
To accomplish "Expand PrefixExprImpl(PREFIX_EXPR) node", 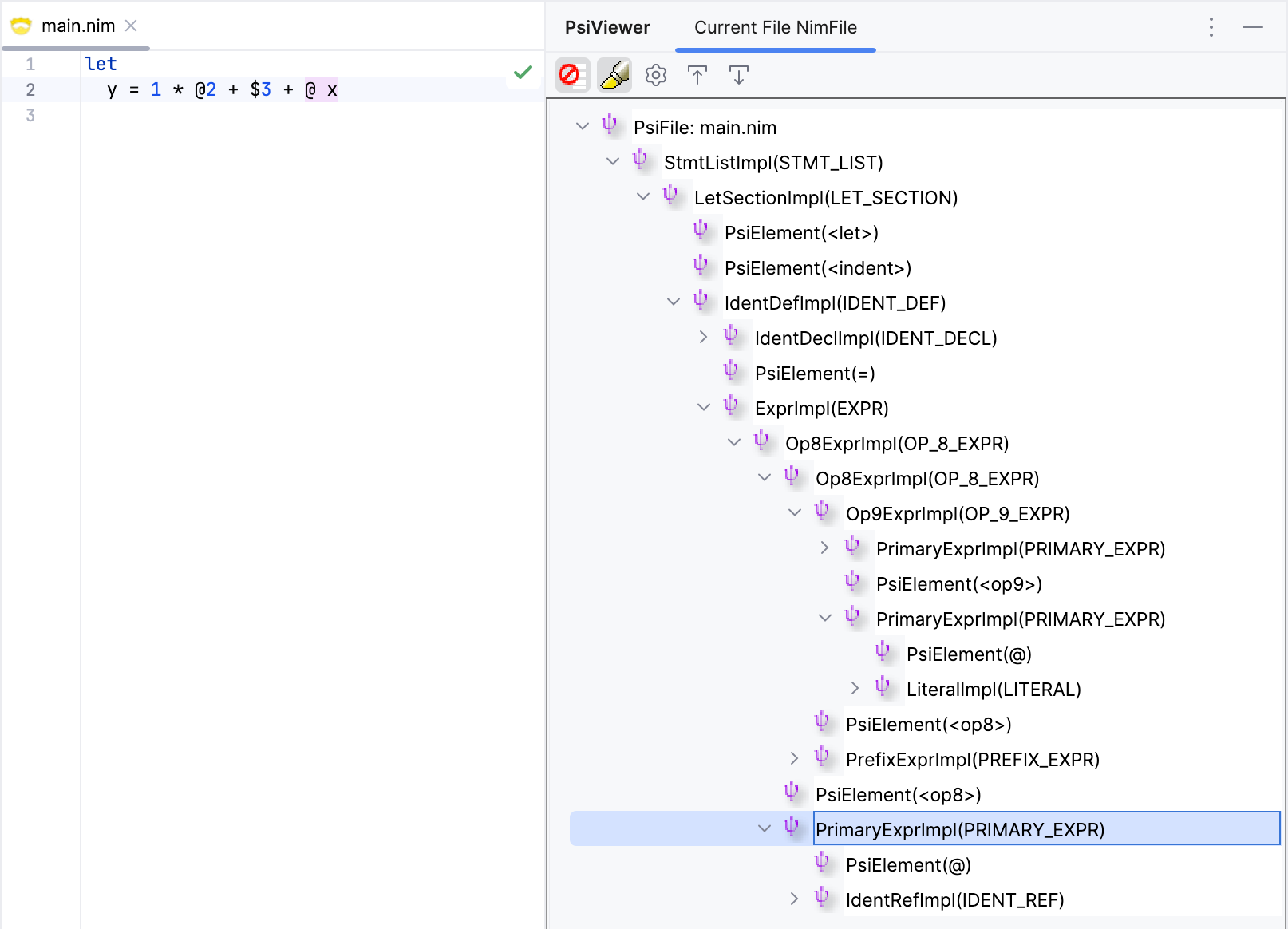I will [x=794, y=758].
